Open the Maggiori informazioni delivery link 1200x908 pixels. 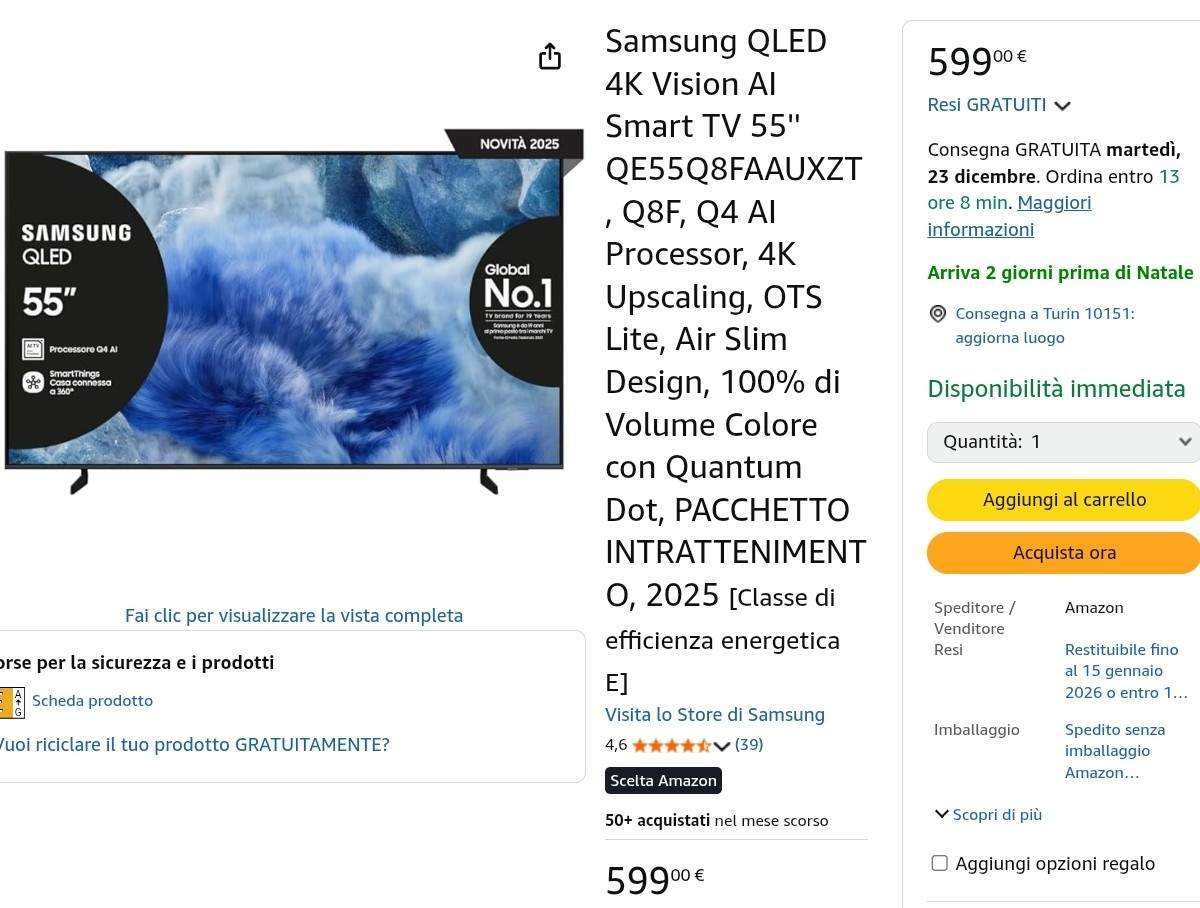[1009, 216]
